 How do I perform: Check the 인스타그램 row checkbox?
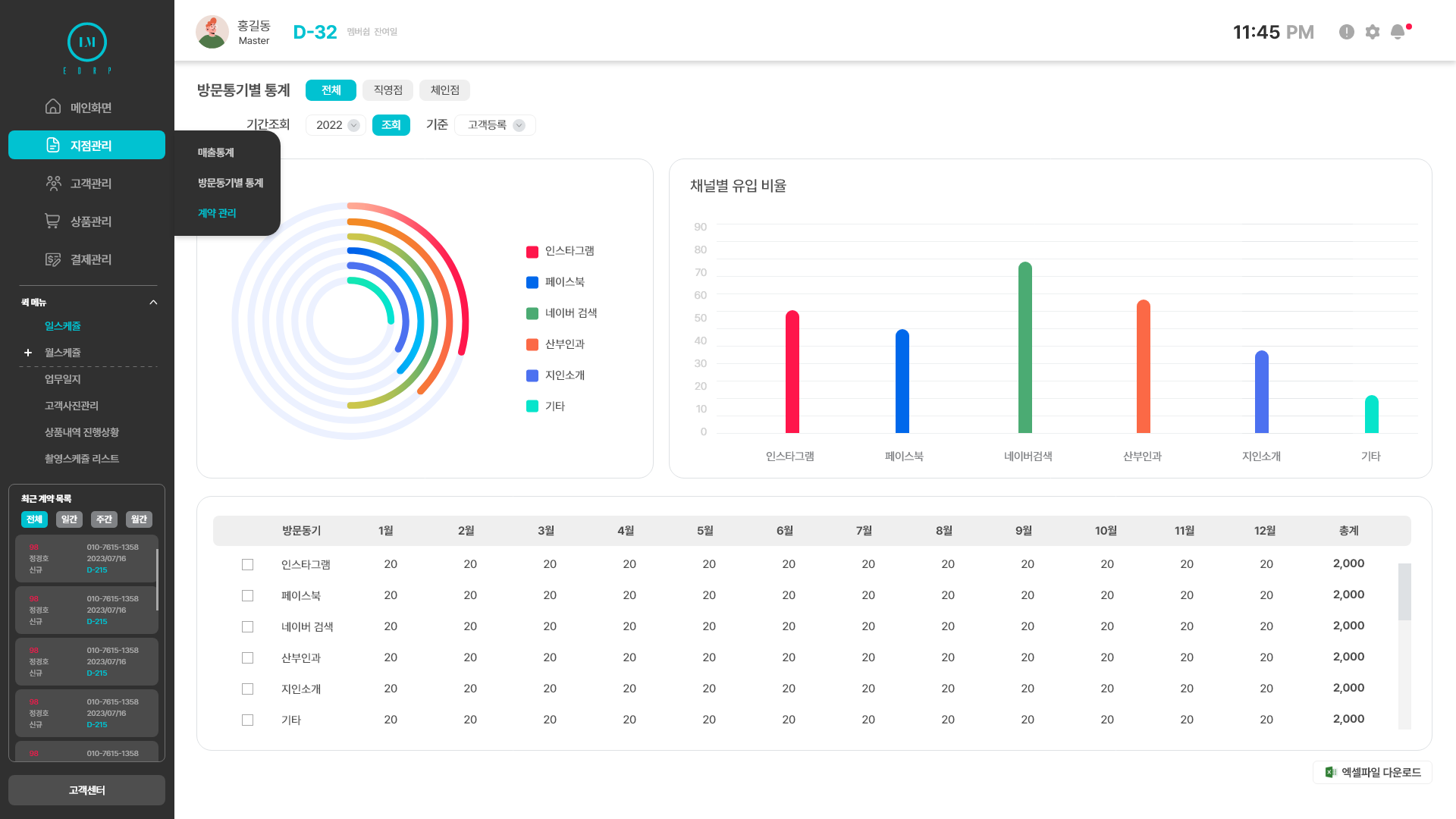pos(247,564)
